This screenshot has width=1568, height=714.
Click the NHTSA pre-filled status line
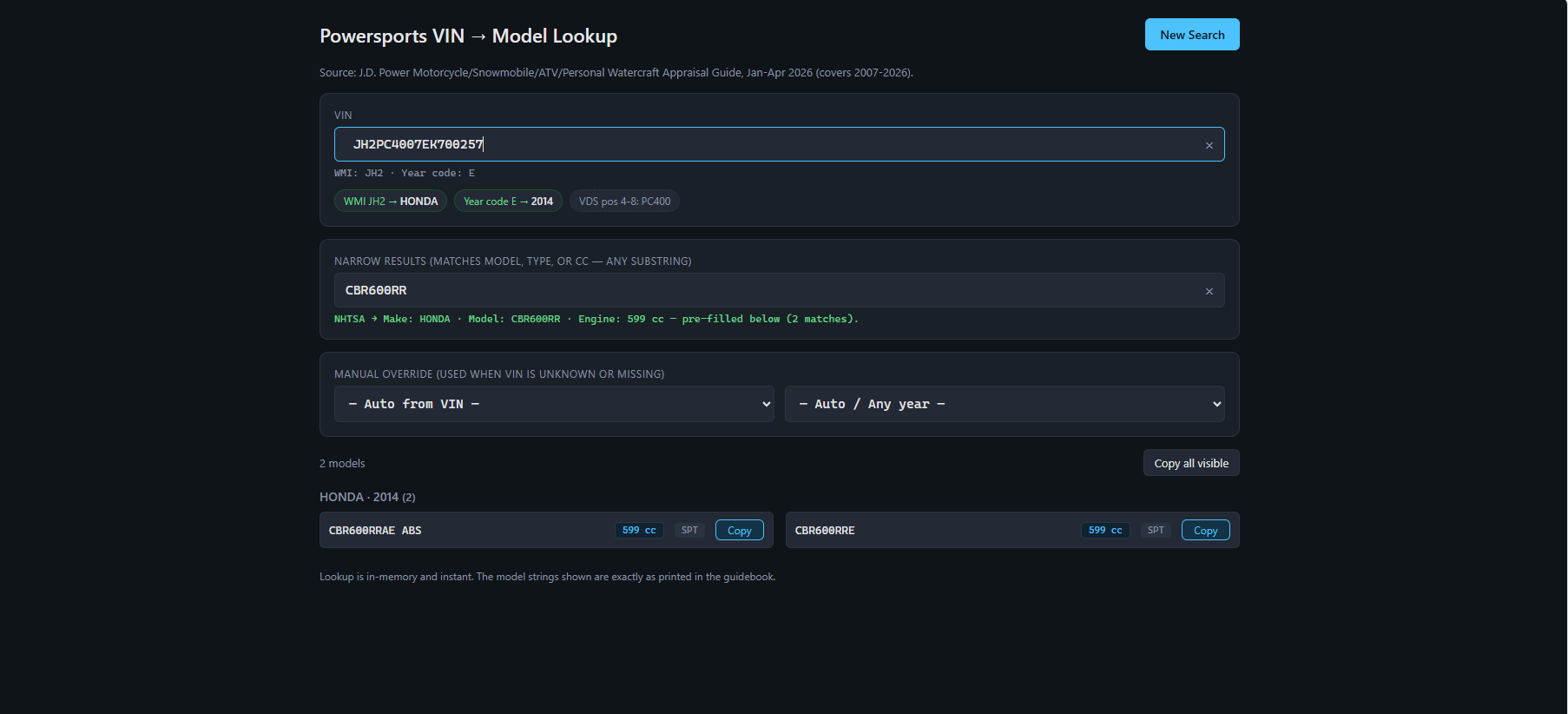point(596,319)
